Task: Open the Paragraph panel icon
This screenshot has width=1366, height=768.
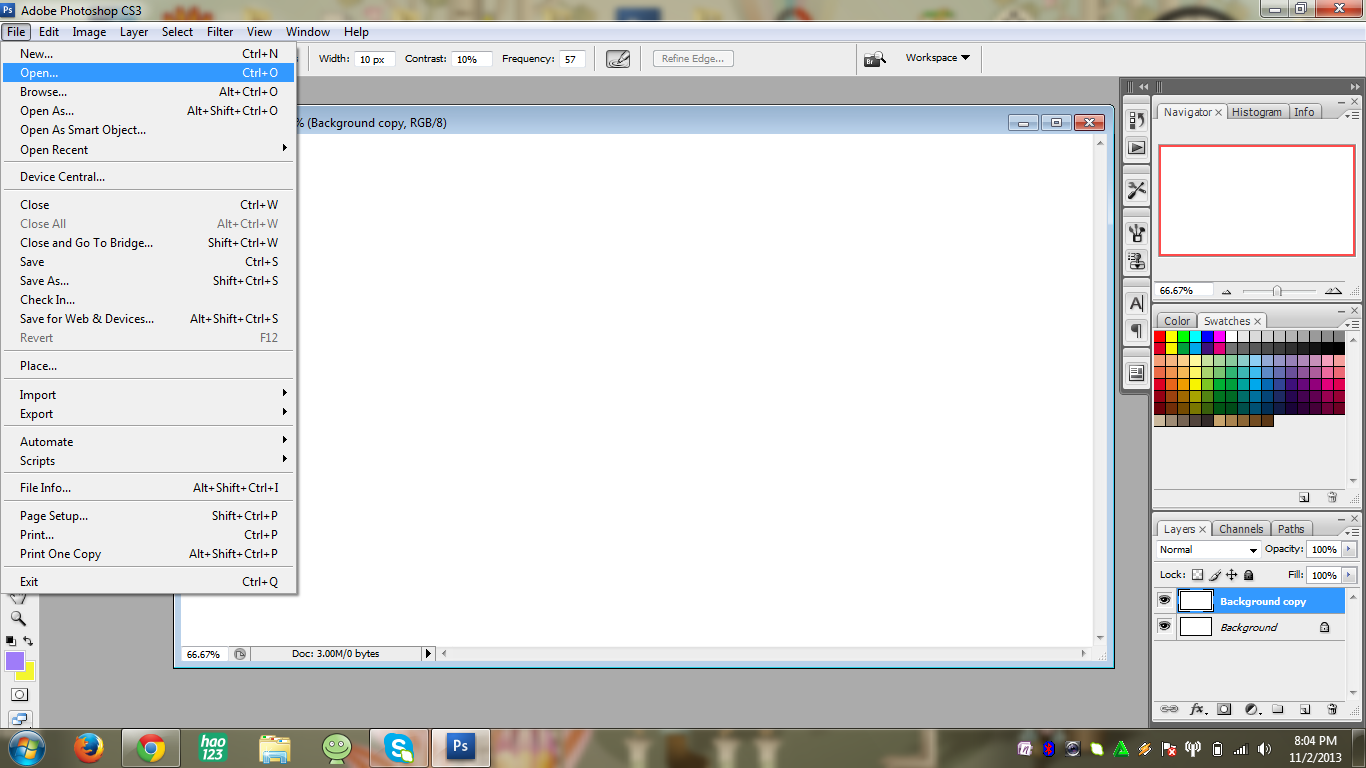Action: 1137,329
